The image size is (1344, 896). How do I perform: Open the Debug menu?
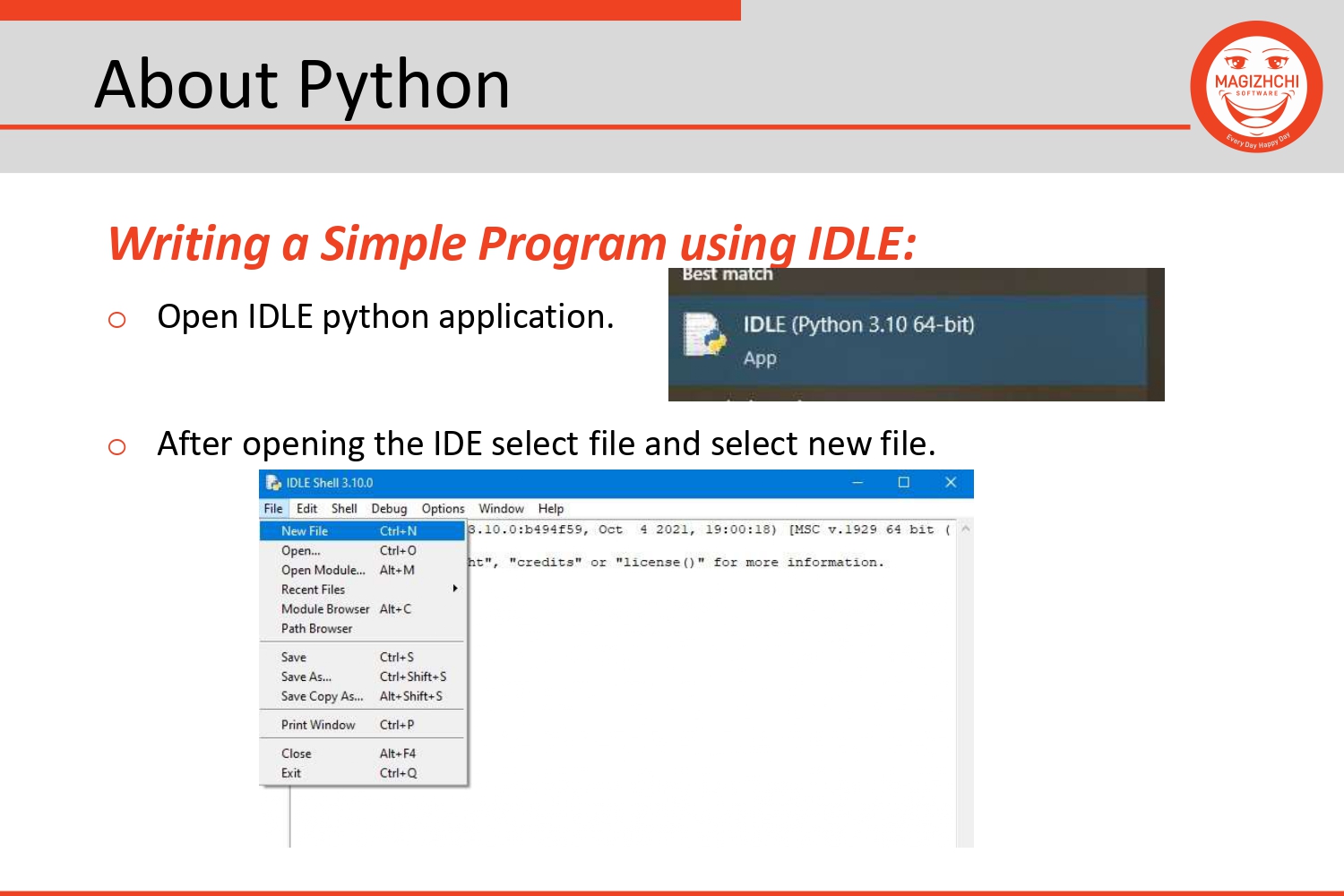pos(389,508)
